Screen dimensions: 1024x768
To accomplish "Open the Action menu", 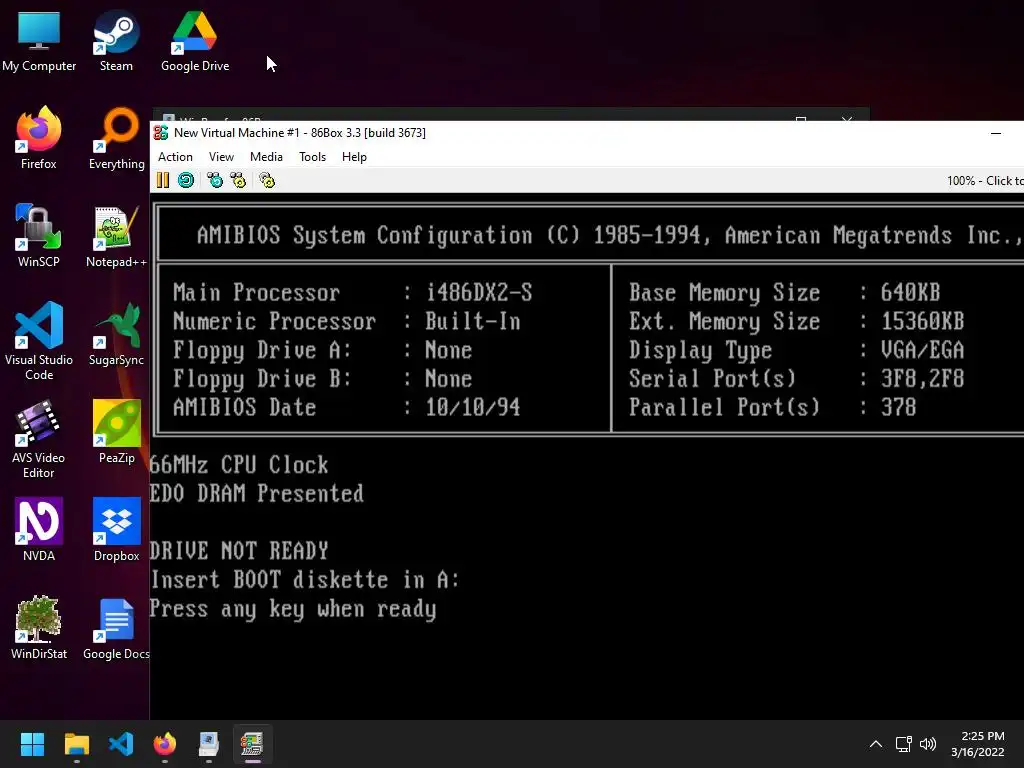I will (175, 157).
